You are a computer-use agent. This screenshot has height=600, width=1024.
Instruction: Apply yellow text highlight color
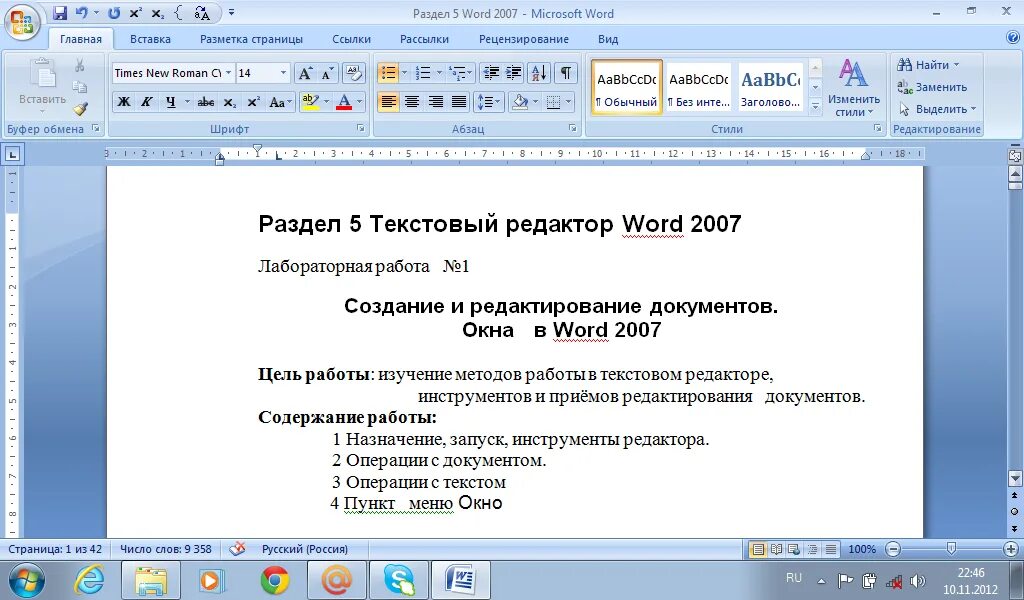310,102
